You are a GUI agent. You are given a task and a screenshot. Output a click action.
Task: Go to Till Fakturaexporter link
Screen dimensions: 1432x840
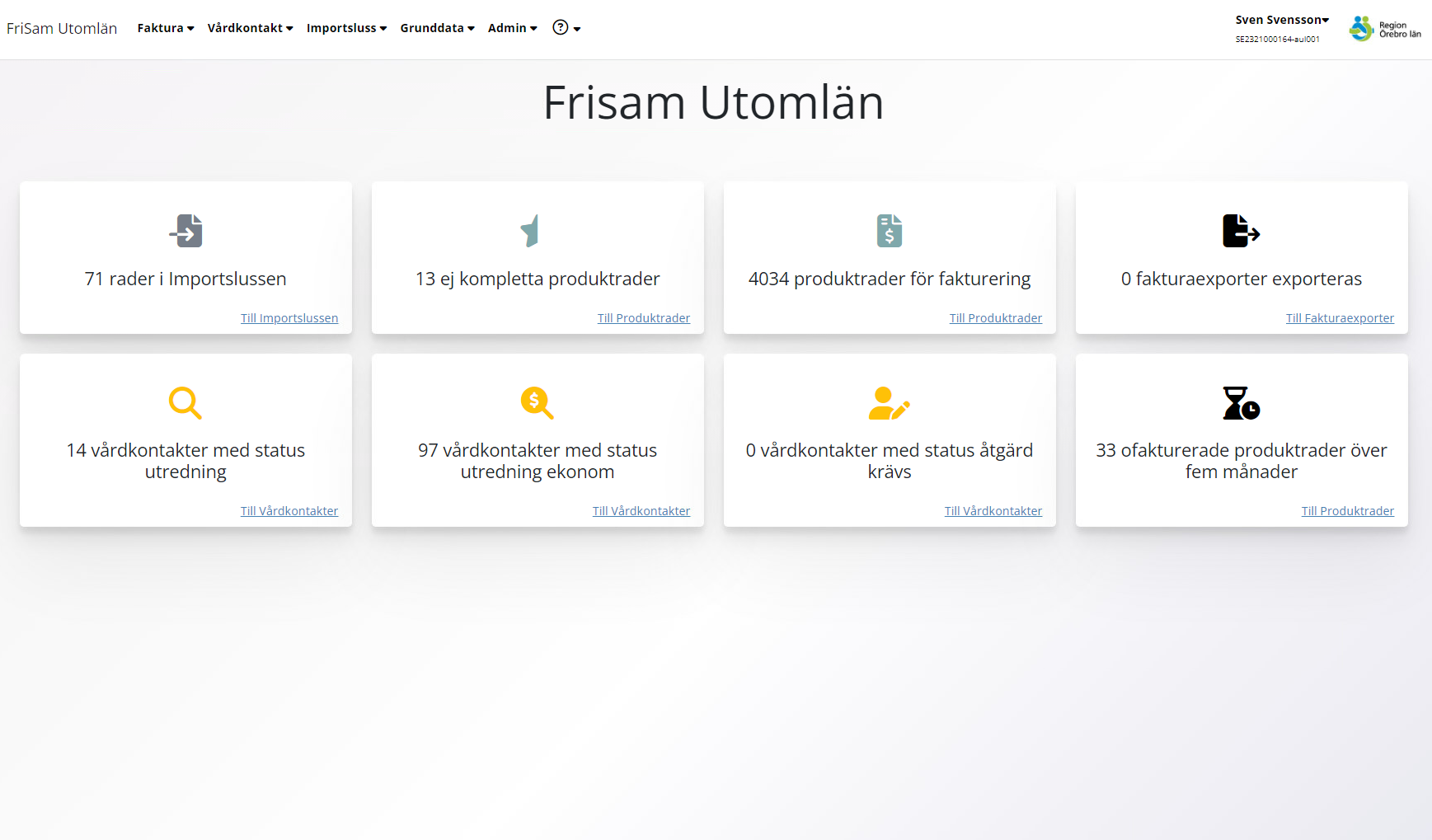[x=1340, y=318]
